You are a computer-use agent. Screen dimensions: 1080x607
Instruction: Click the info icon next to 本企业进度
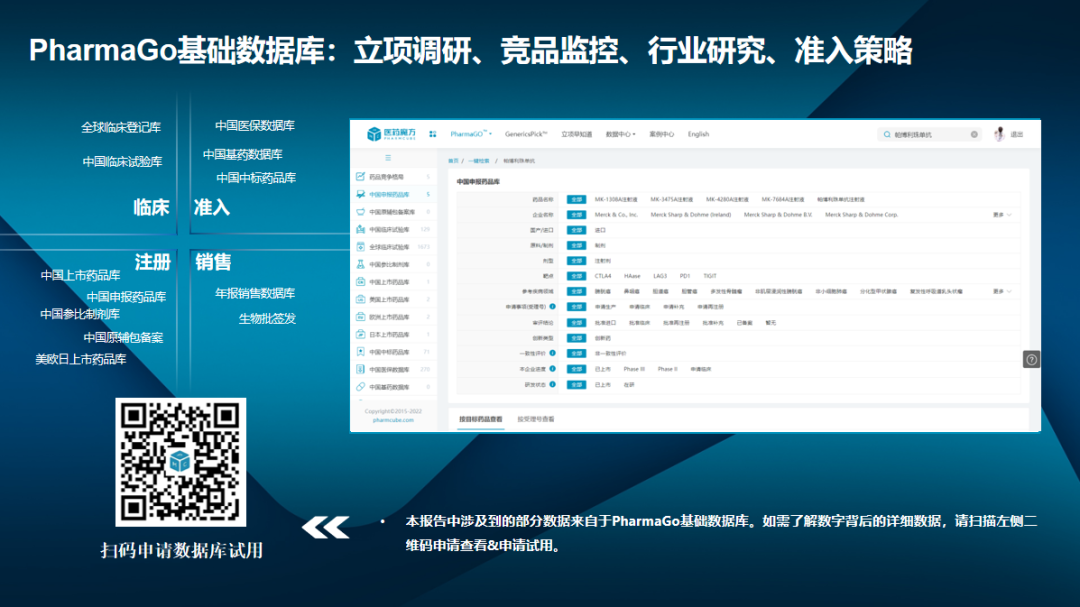[552, 369]
